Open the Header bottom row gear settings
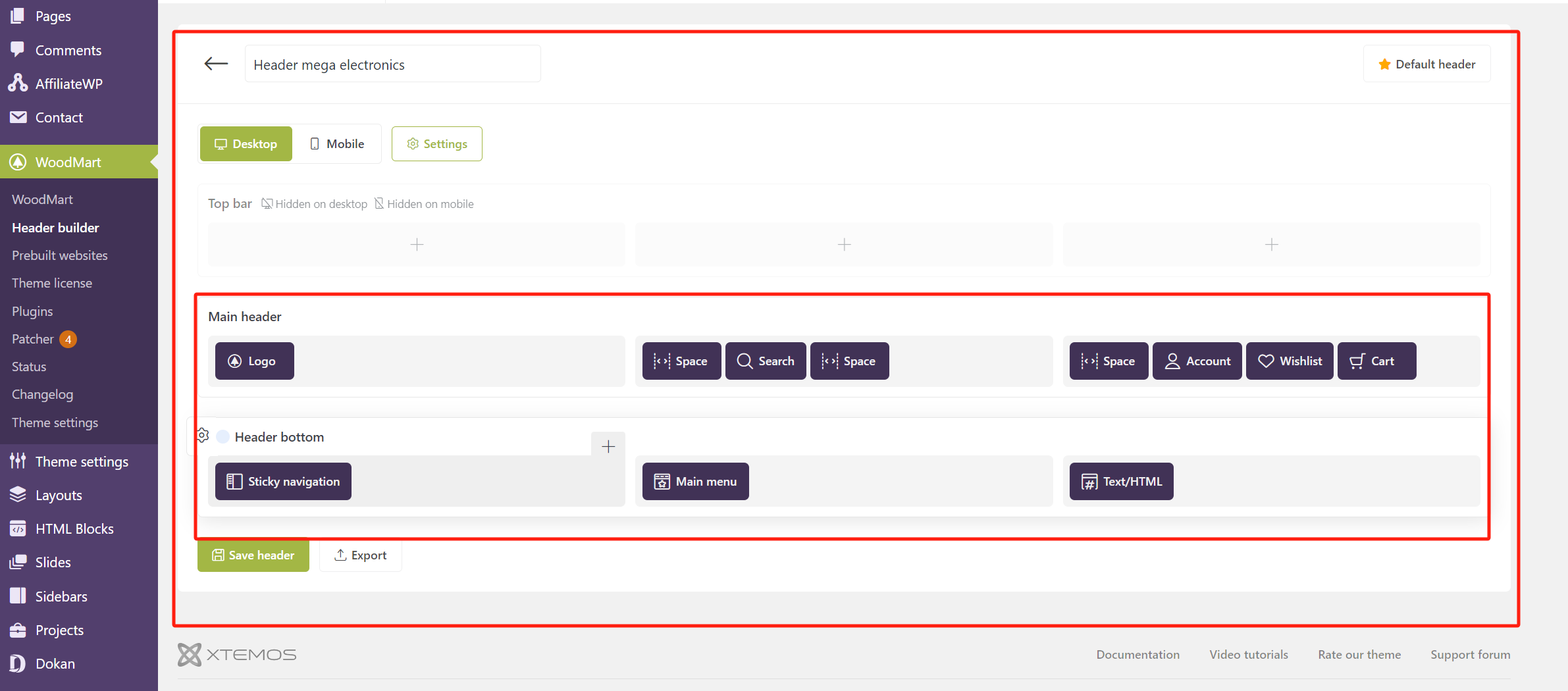The image size is (1568, 691). coord(203,436)
